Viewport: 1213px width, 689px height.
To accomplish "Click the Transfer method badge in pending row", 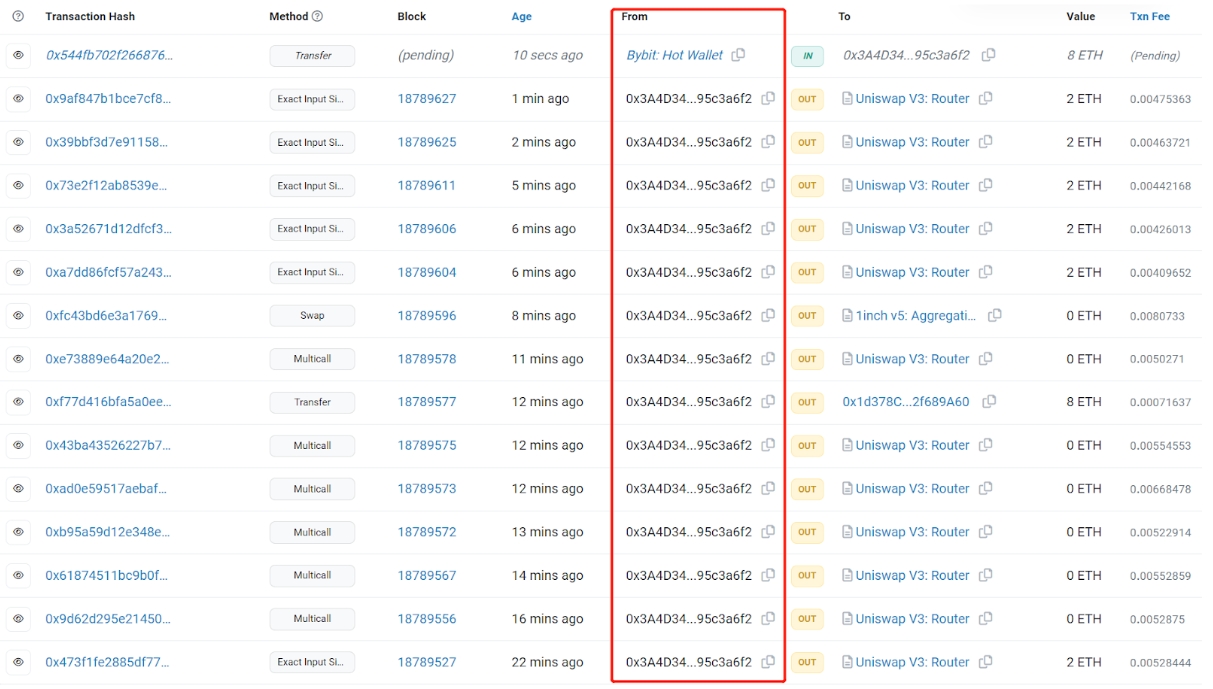I will 312,56.
